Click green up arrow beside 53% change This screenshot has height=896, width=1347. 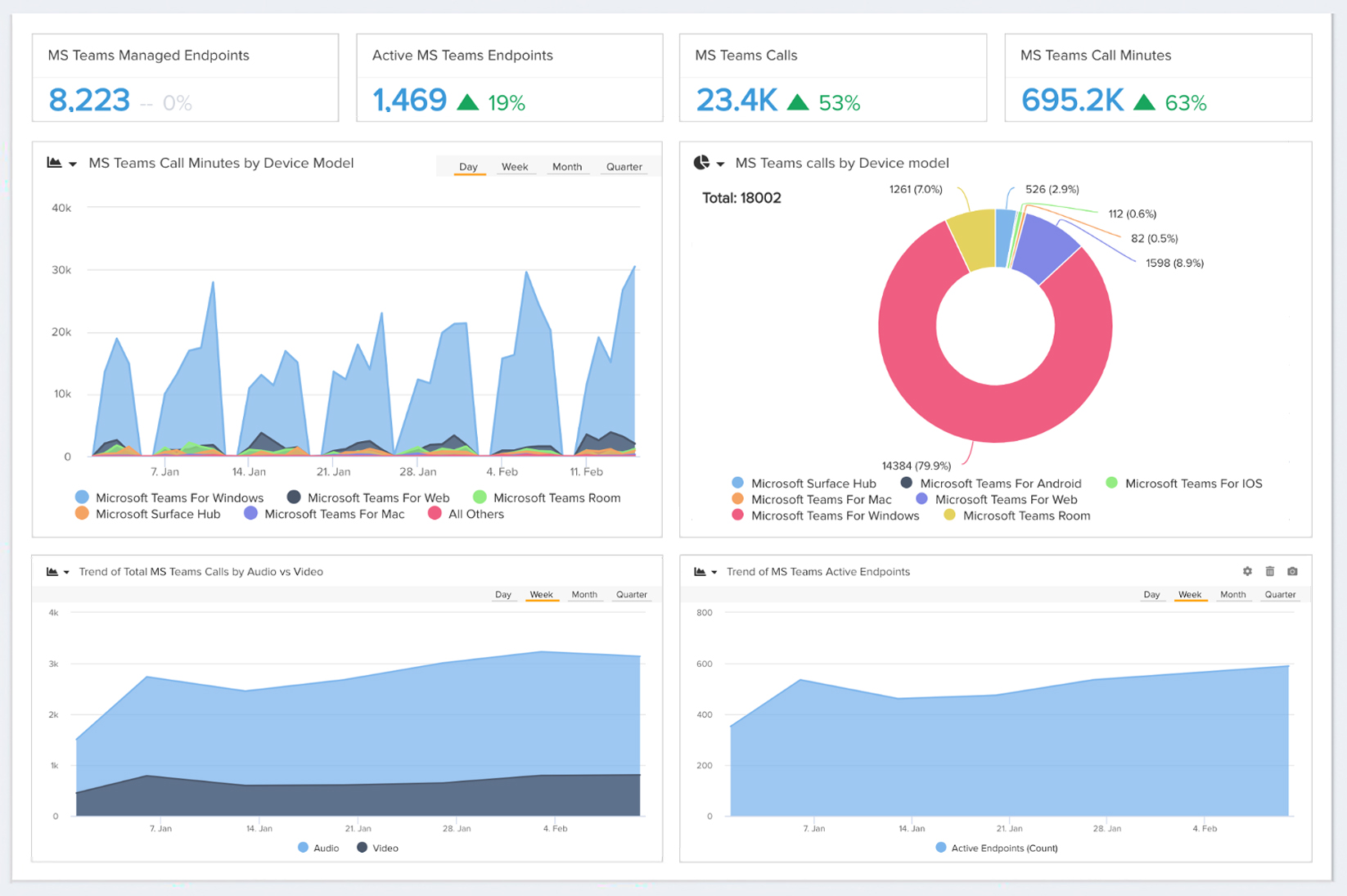pos(797,102)
